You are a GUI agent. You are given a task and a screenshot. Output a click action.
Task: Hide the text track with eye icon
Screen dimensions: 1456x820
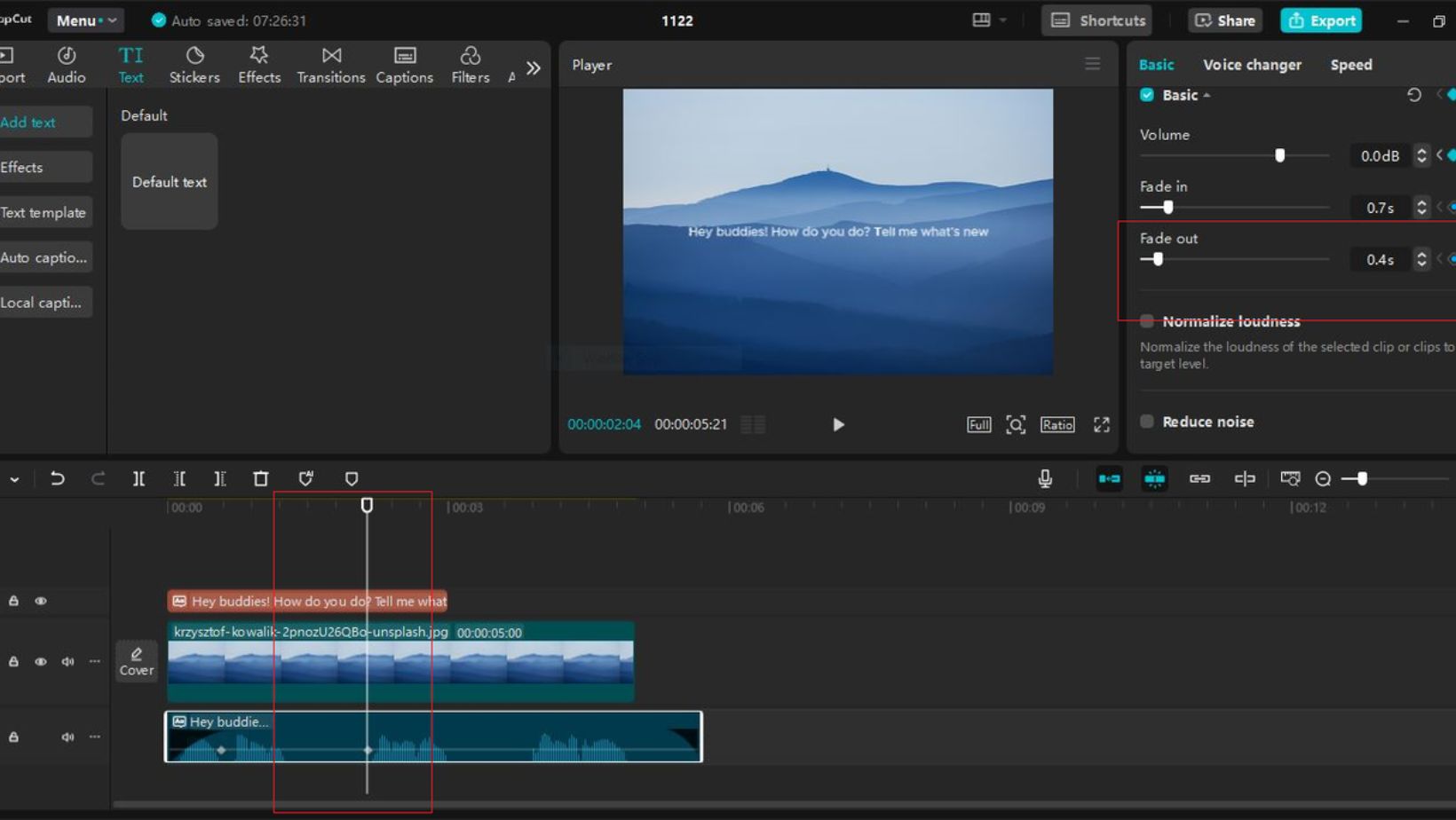click(x=41, y=601)
